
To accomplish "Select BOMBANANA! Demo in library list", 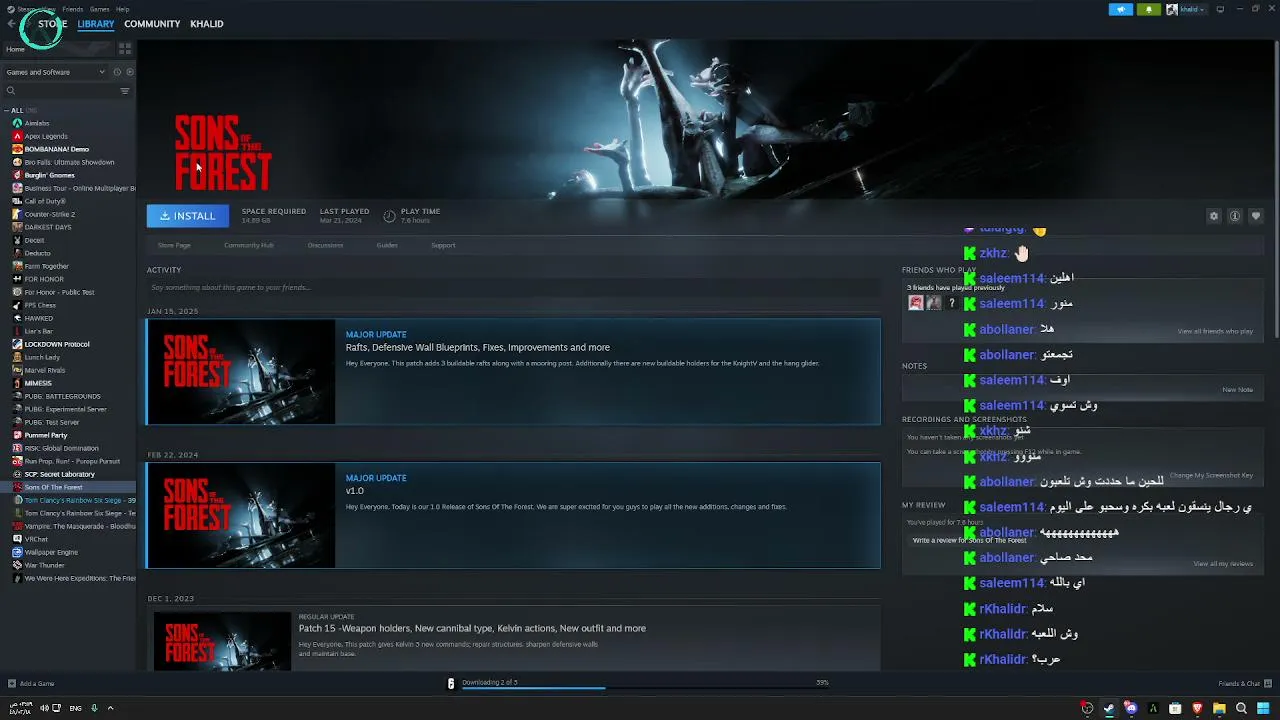I will click(68, 149).
